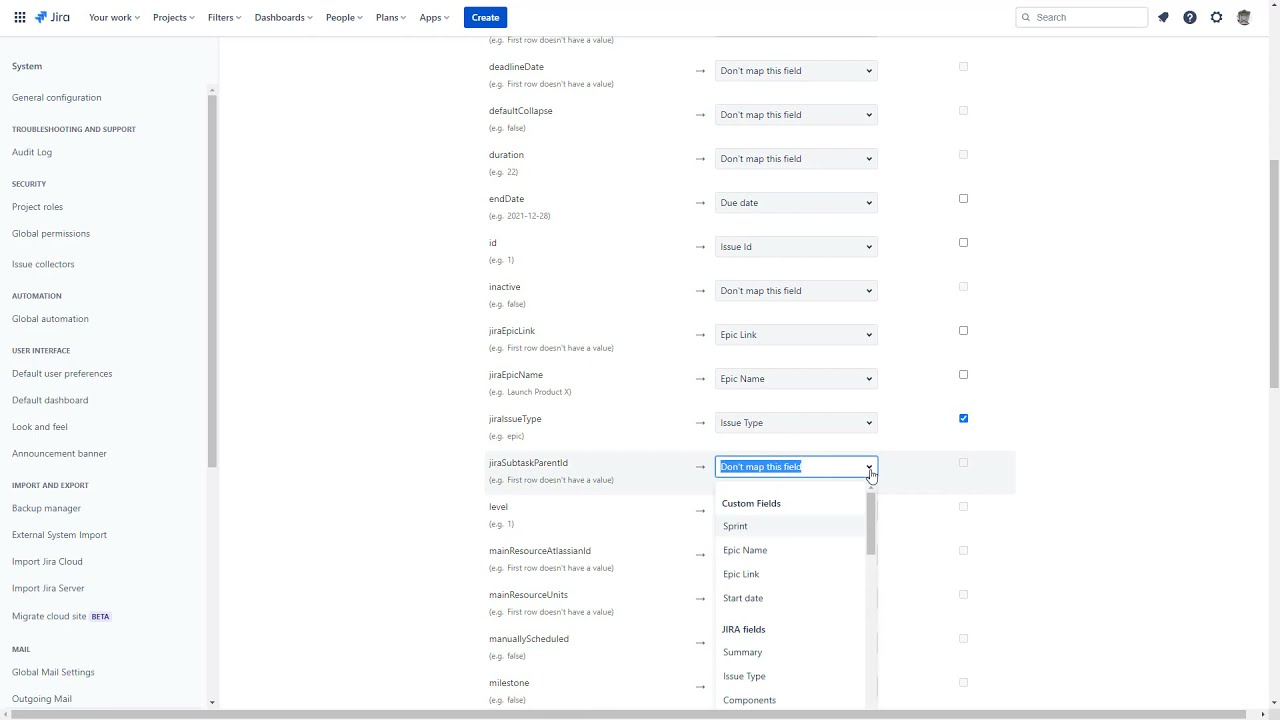Viewport: 1280px width, 720px height.
Task: Toggle the duration row checkbox
Action: tap(964, 154)
